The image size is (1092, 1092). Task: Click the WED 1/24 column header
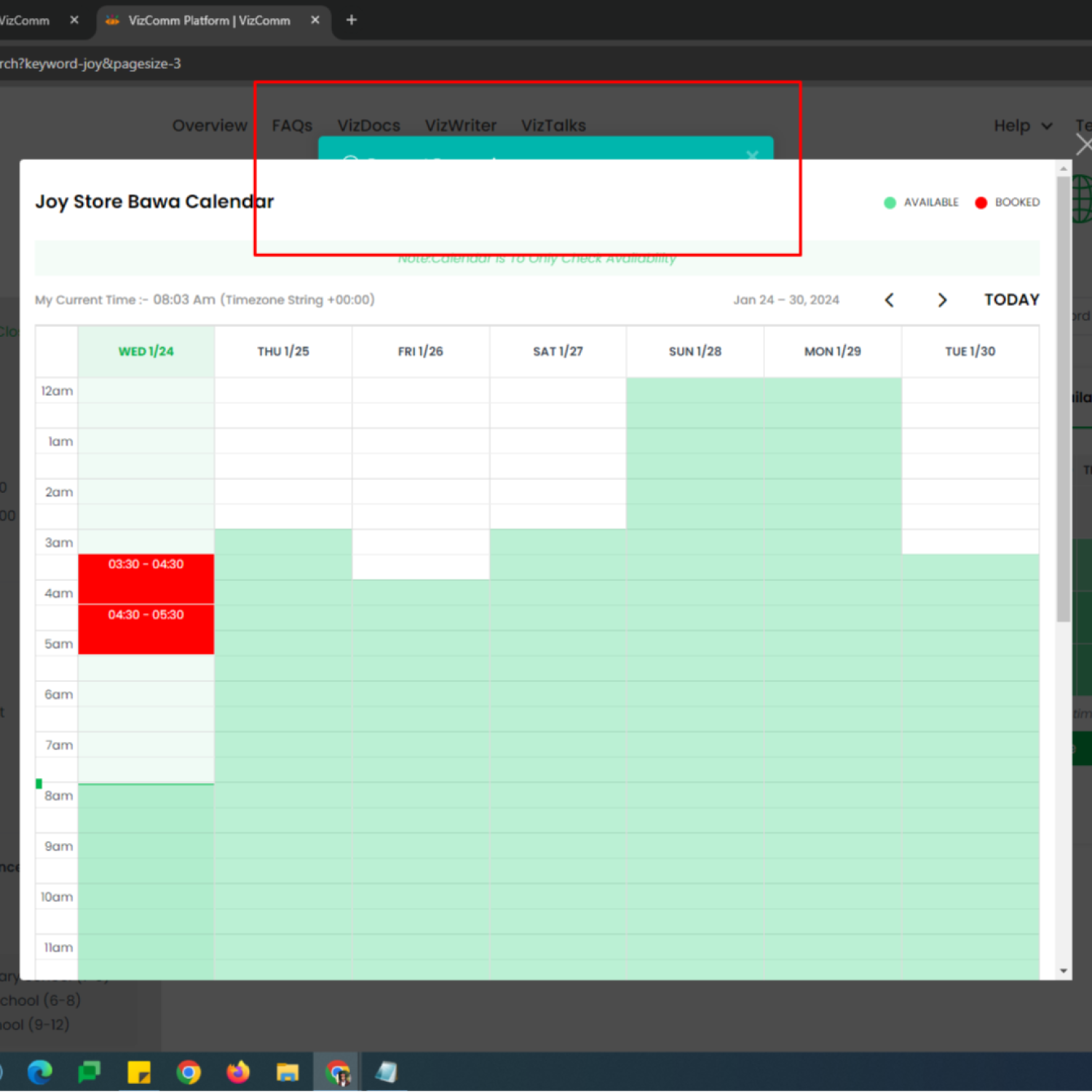pos(146,352)
